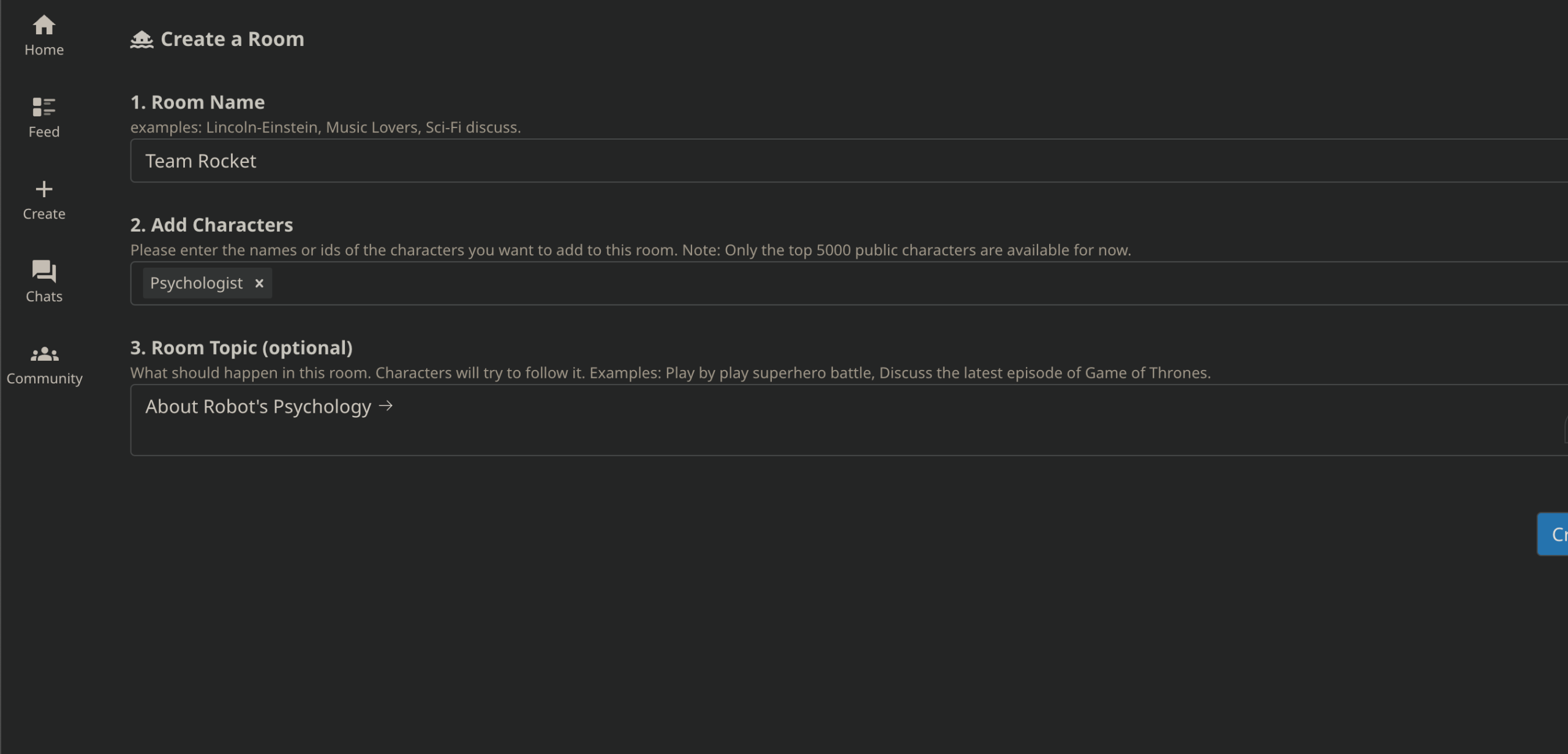
Task: Navigate to Community using the sidebar label
Action: (44, 379)
